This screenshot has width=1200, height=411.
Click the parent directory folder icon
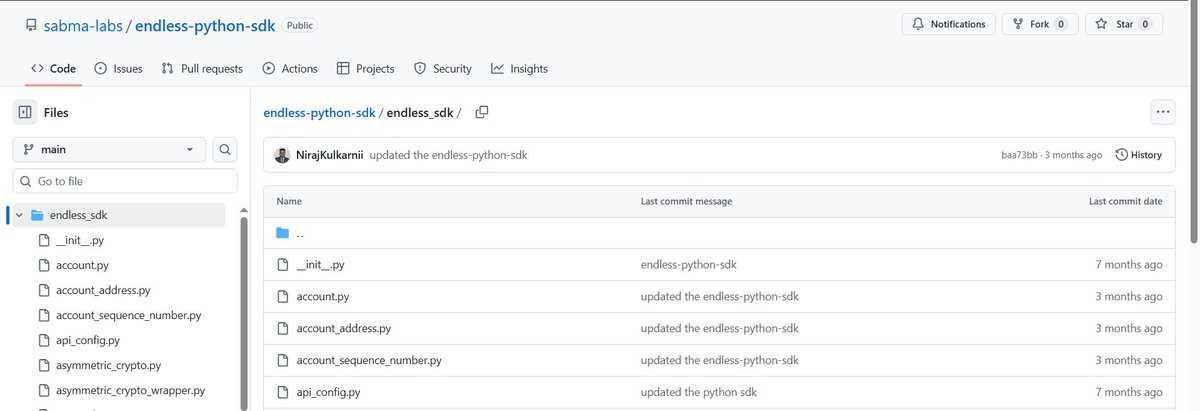(282, 233)
